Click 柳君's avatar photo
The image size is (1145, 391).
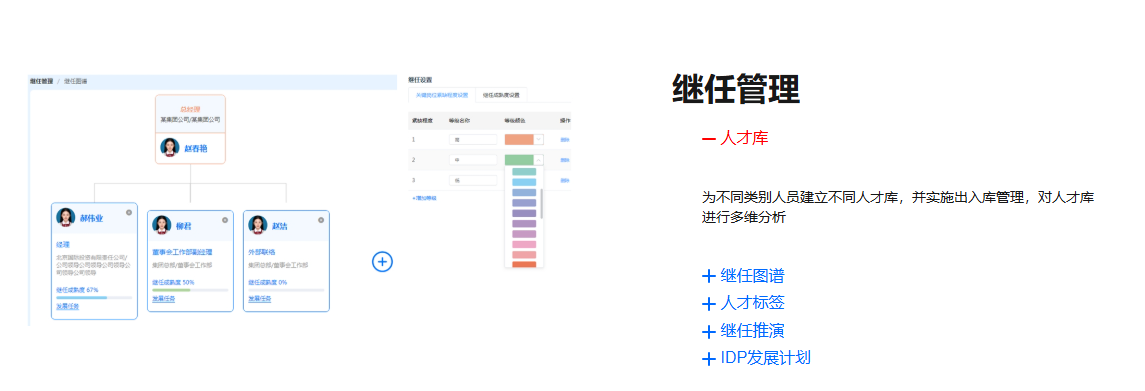161,225
